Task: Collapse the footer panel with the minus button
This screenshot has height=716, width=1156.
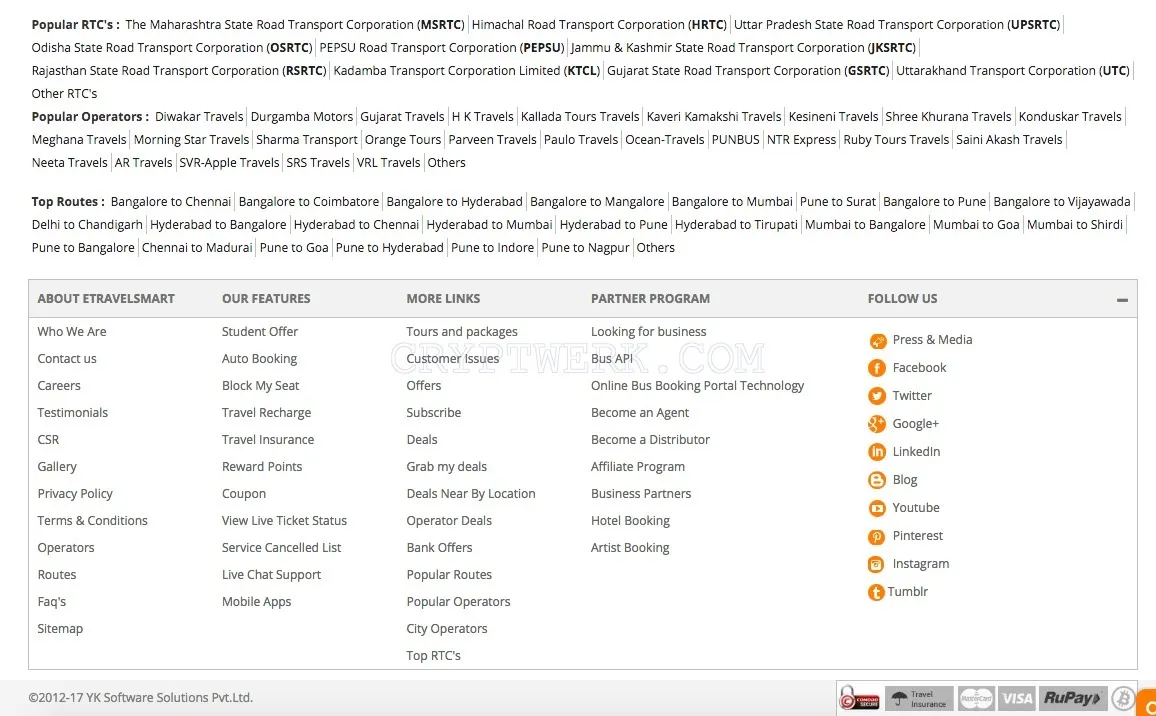Action: (1122, 300)
